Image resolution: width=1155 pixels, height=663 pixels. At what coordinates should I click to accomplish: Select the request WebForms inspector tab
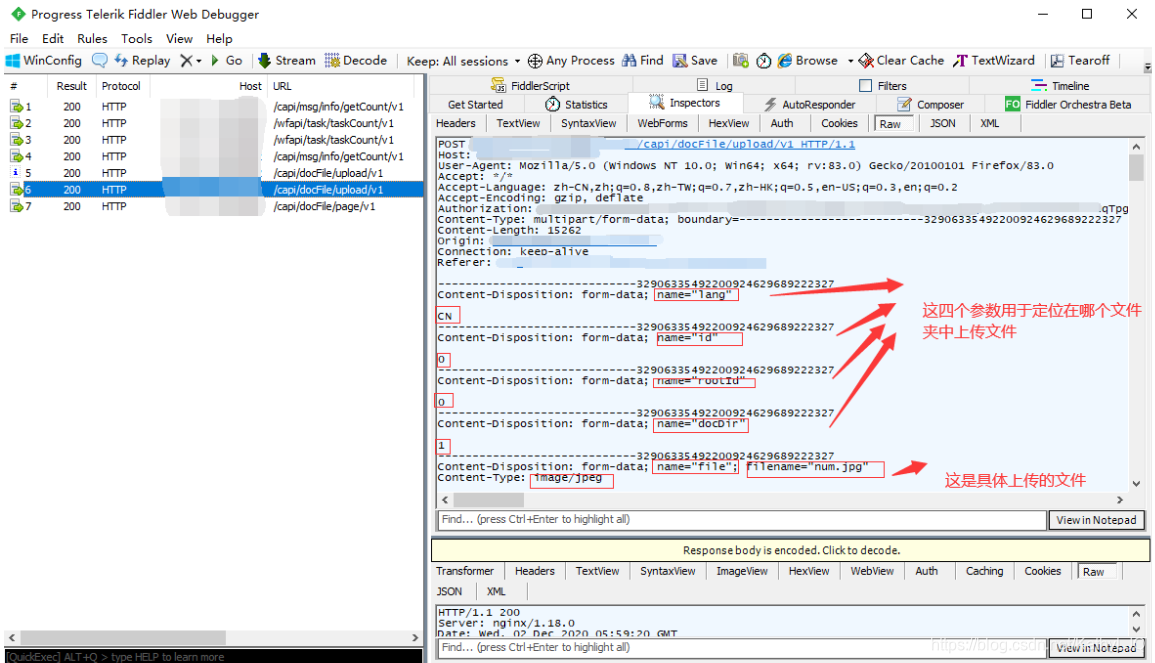[662, 123]
